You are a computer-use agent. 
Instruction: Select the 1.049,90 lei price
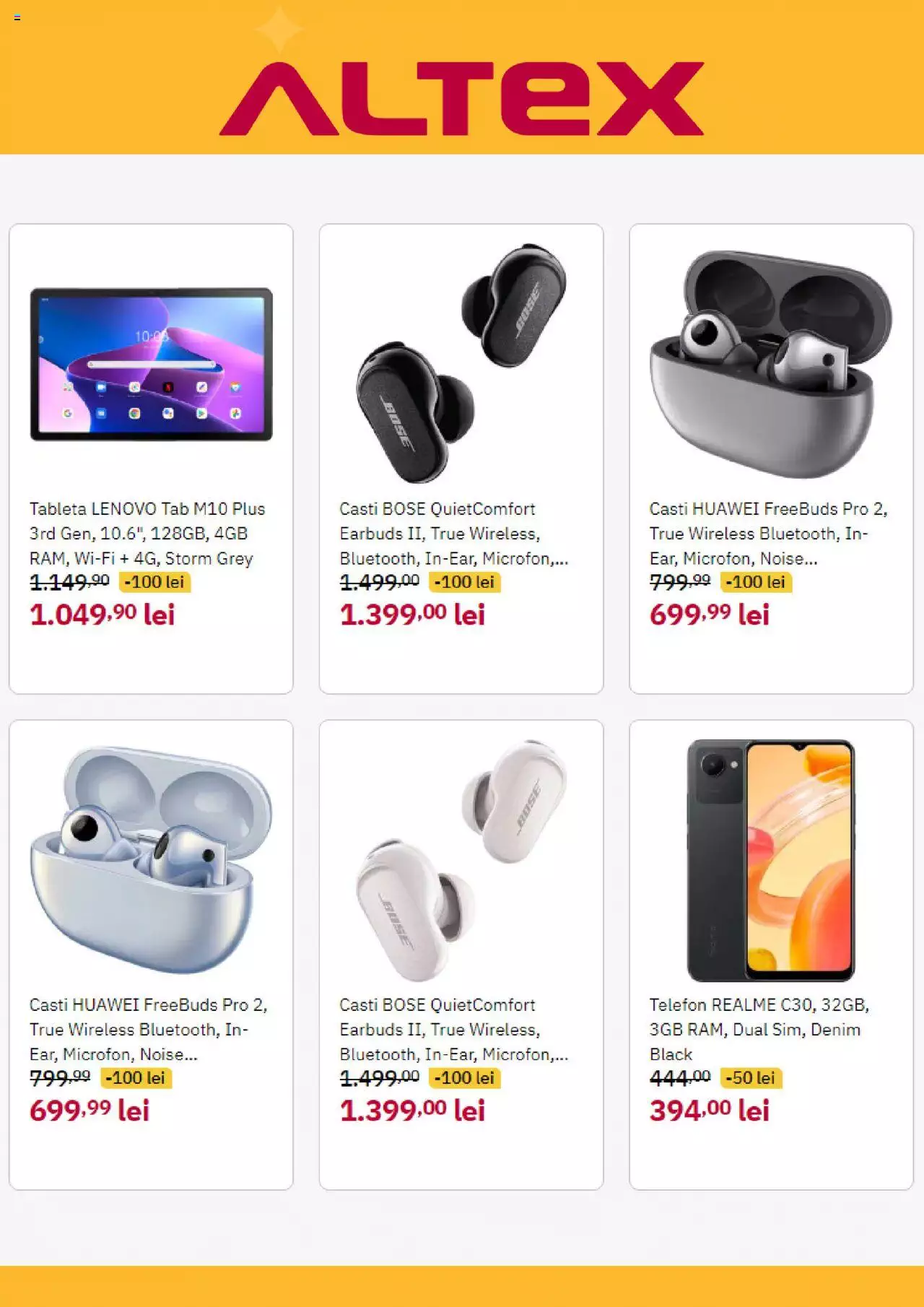pyautogui.click(x=102, y=615)
